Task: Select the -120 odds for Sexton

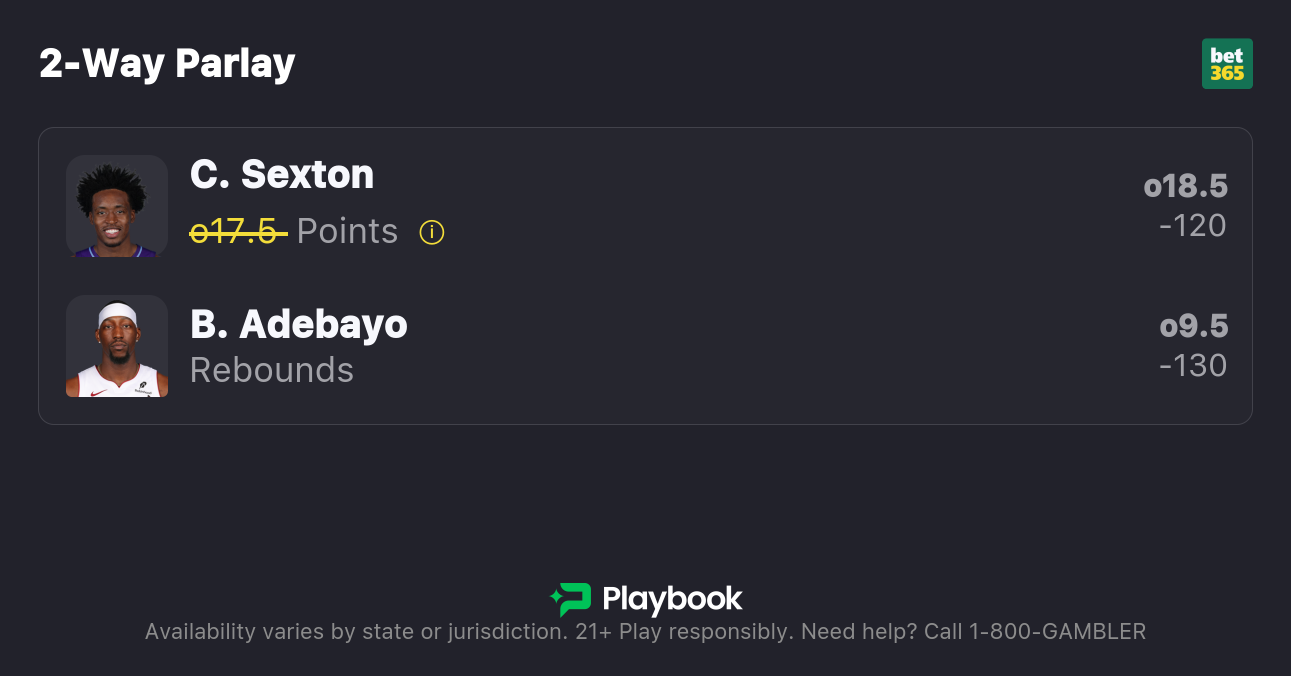Action: click(x=1192, y=226)
